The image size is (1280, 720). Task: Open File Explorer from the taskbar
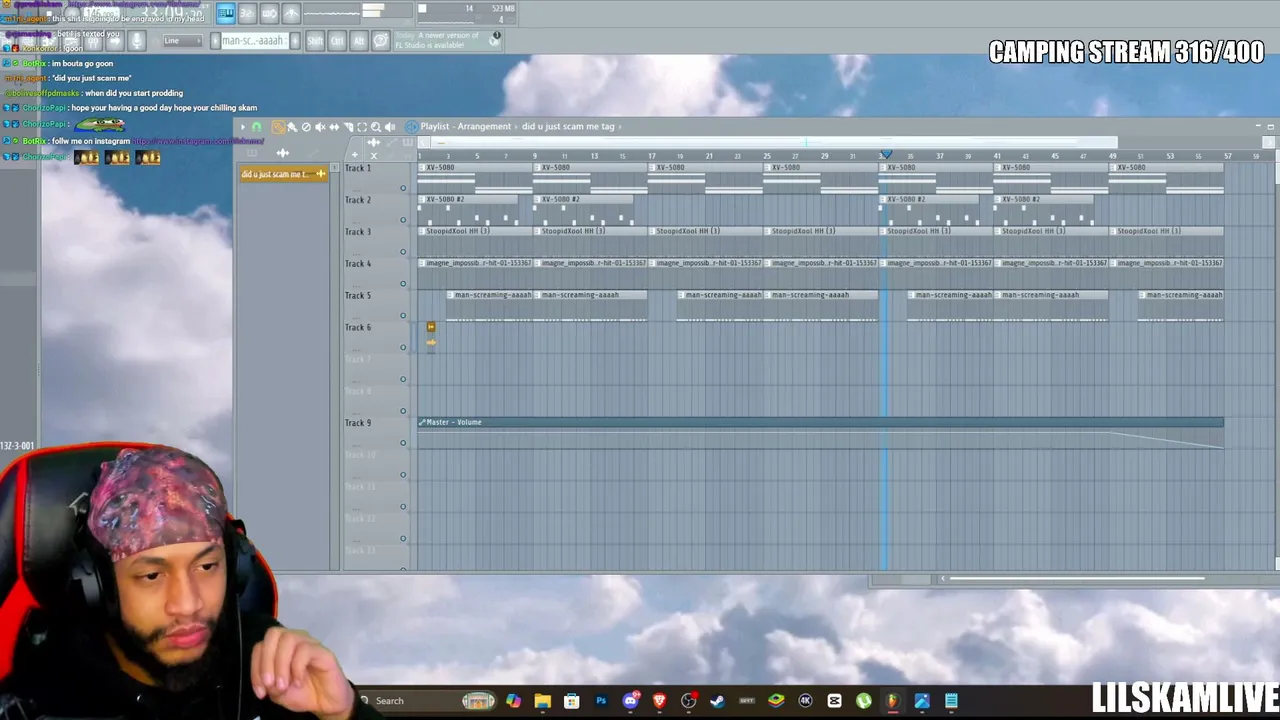[x=542, y=701]
